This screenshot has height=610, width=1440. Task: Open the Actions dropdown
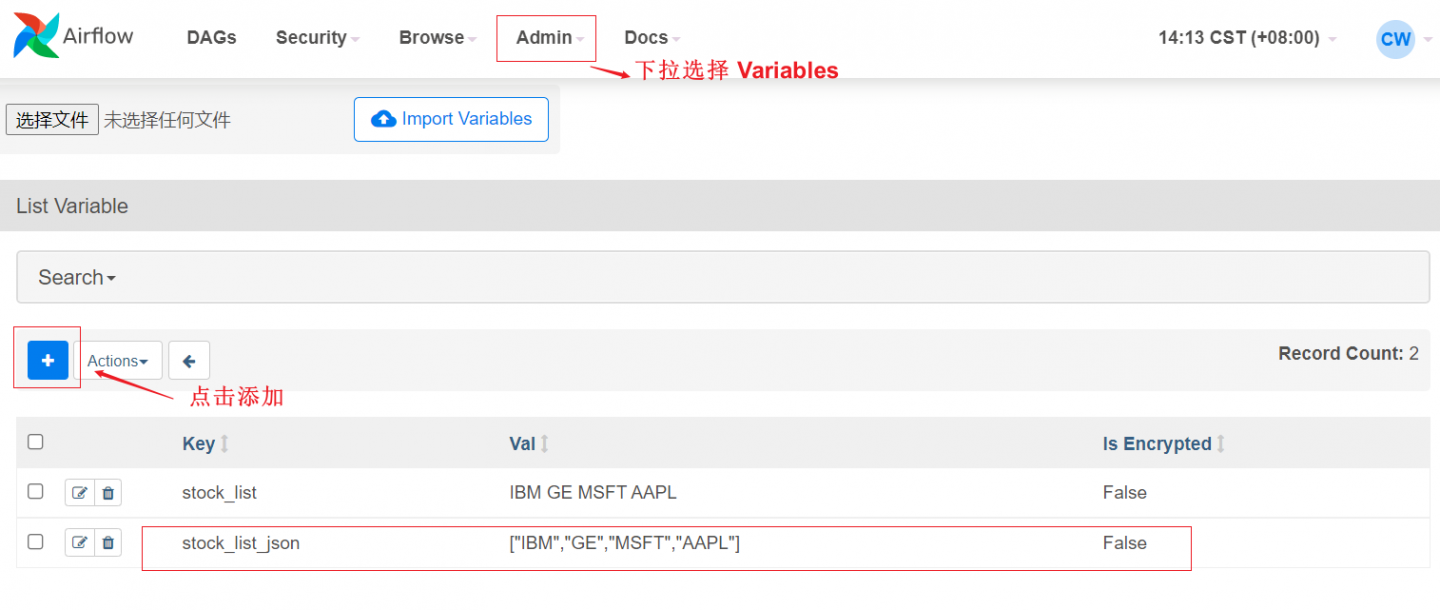[117, 361]
